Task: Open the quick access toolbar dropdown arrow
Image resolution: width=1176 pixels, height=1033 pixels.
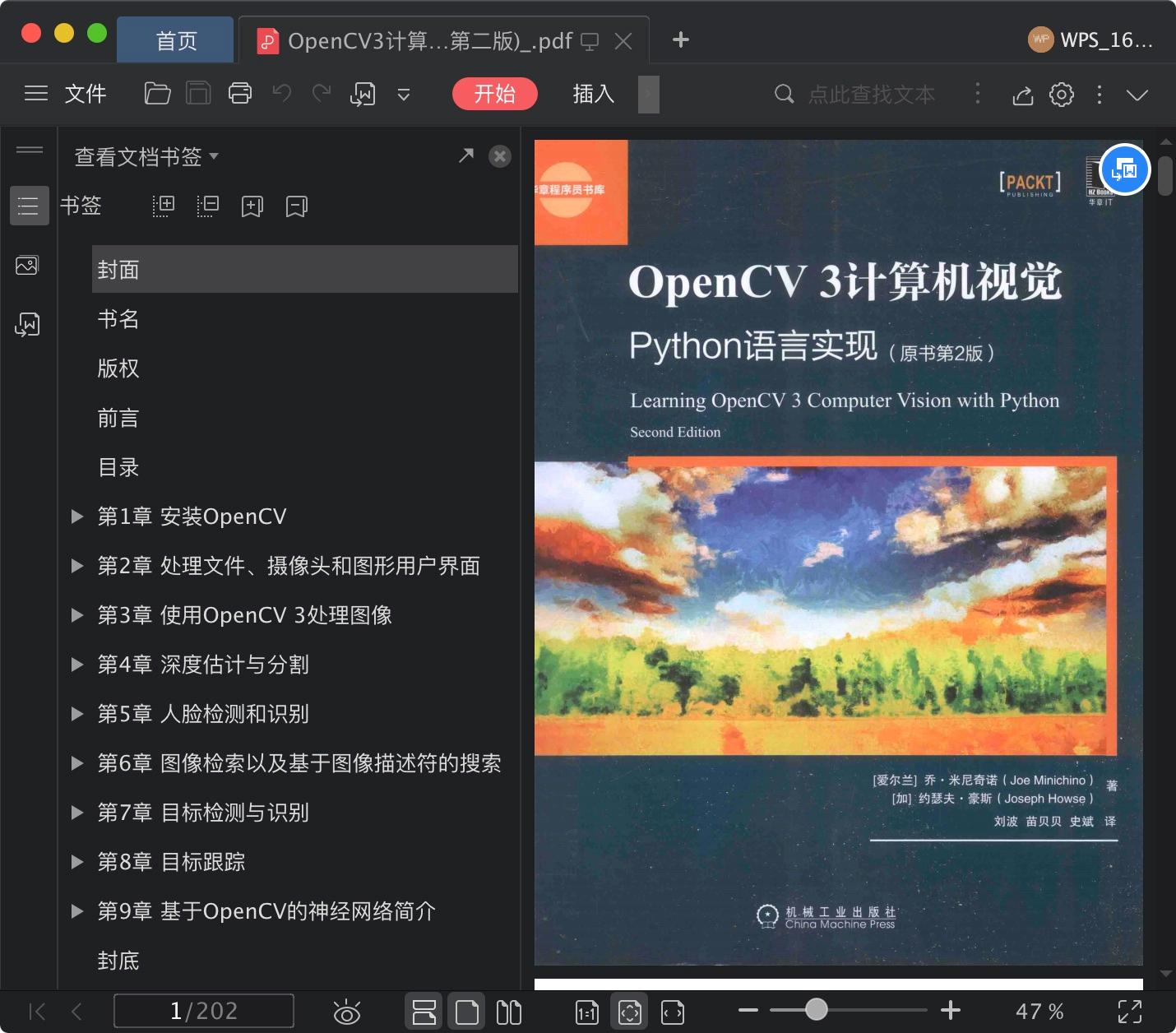Action: [x=404, y=95]
